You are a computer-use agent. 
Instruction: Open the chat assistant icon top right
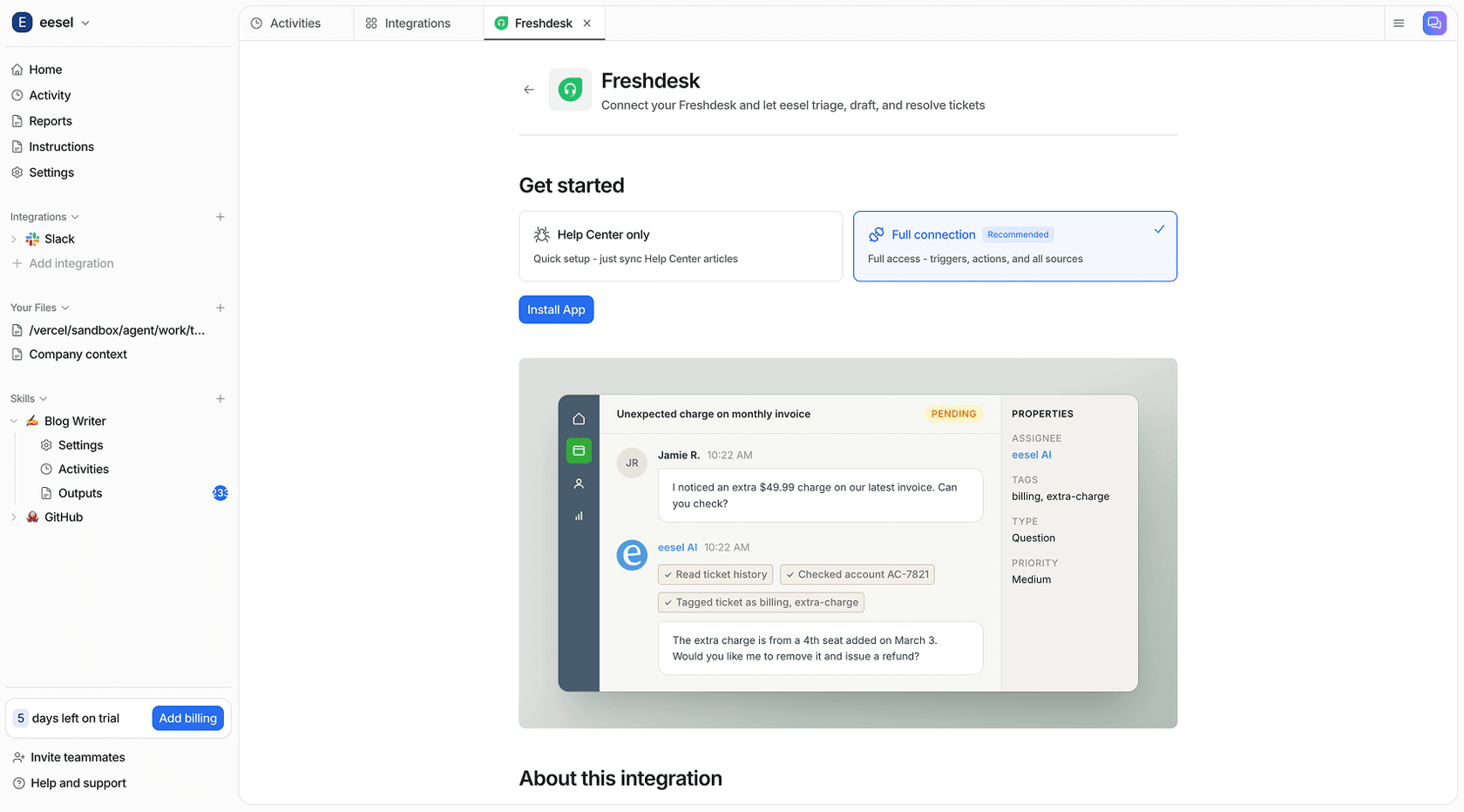pos(1433,23)
